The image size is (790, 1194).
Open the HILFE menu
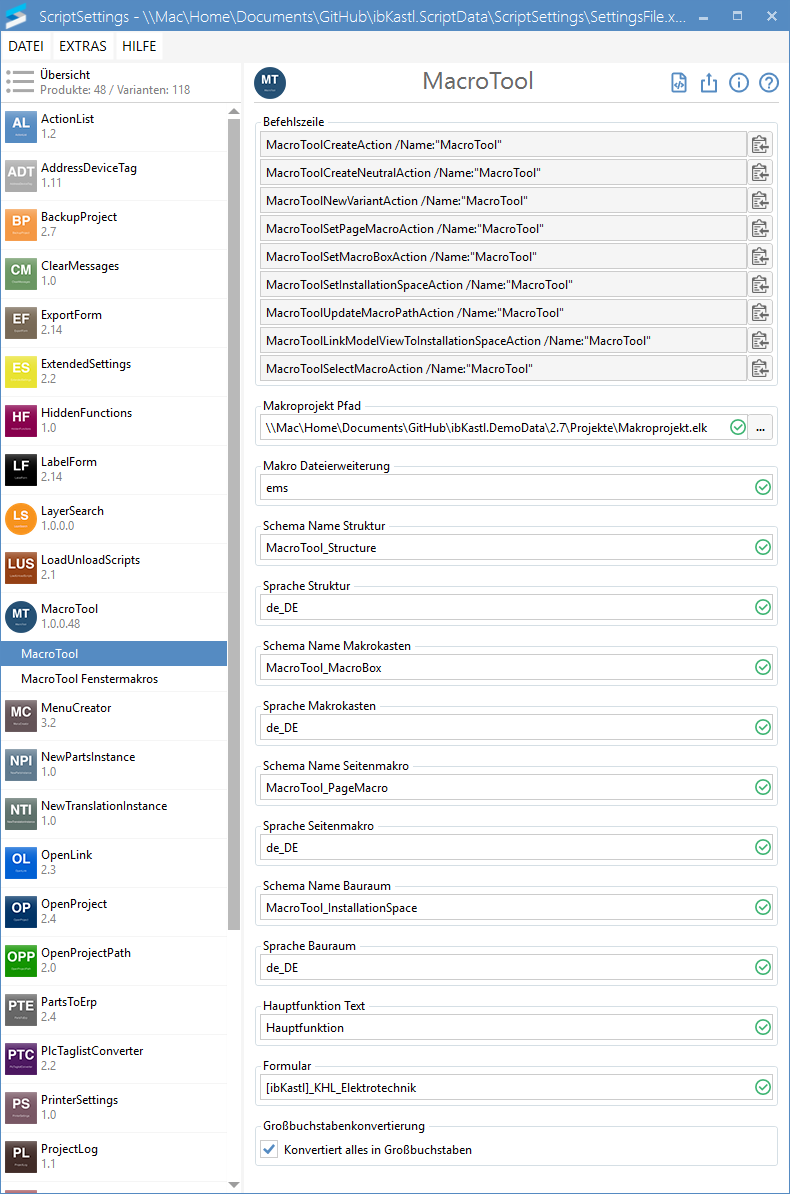pyautogui.click(x=139, y=47)
